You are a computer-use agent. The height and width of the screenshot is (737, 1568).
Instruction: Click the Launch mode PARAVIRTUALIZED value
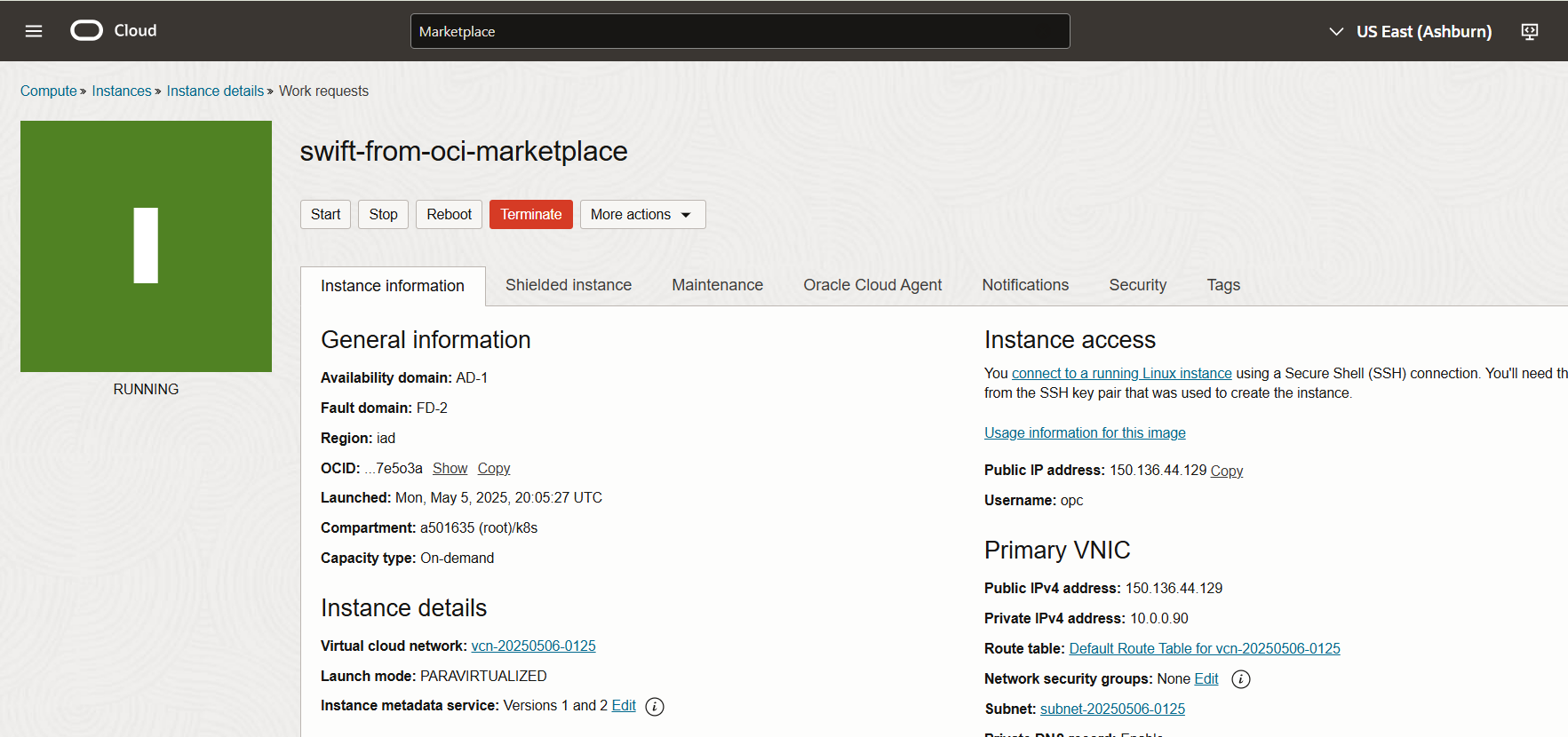tap(483, 676)
